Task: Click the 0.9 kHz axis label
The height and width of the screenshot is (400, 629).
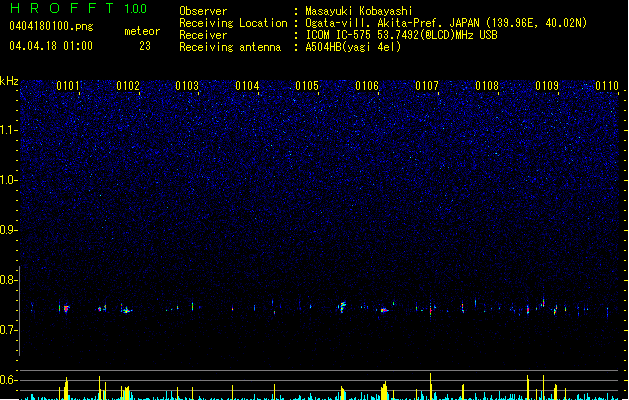Action: pyautogui.click(x=8, y=230)
